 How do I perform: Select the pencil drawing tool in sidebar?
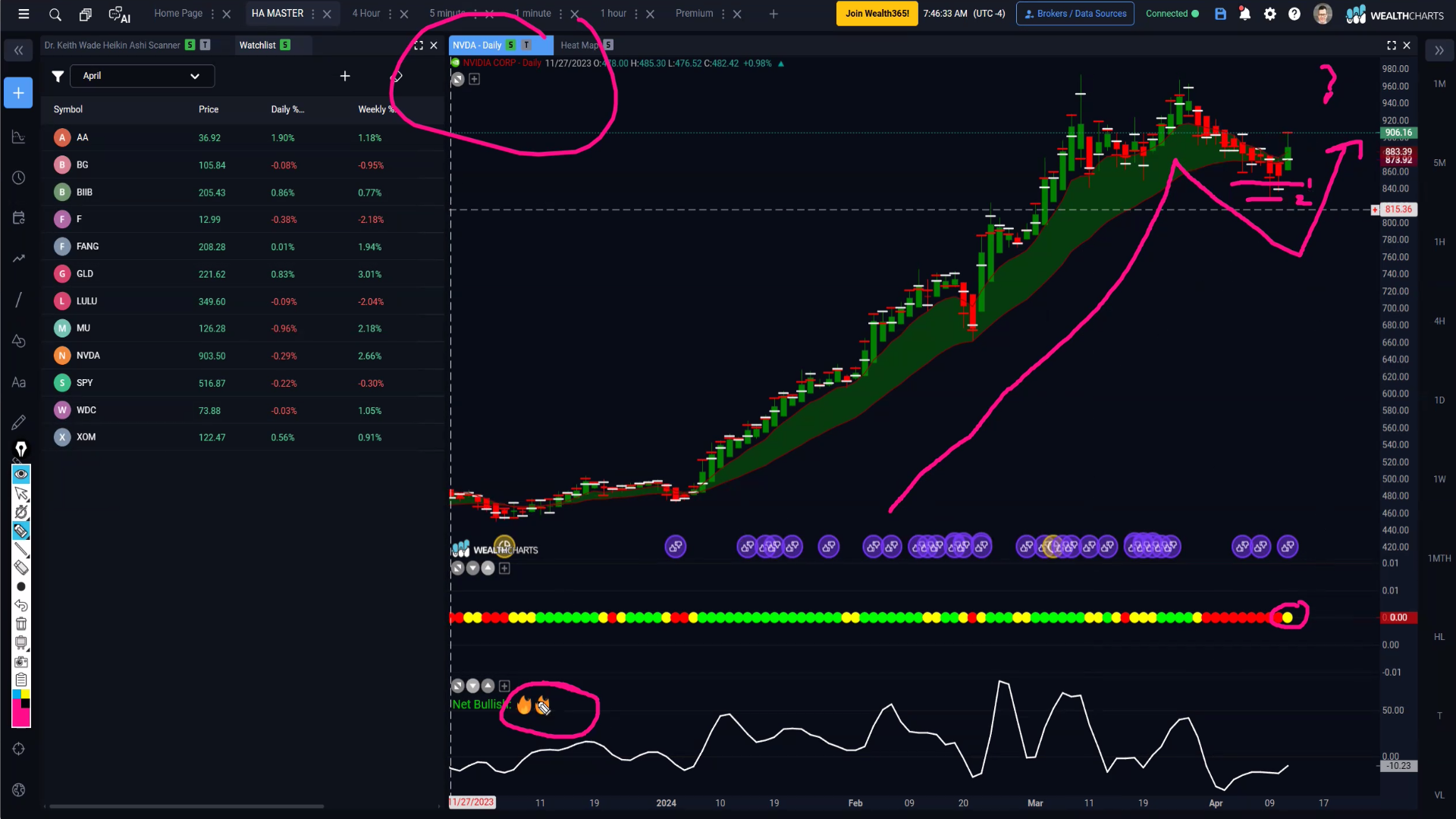(x=19, y=422)
